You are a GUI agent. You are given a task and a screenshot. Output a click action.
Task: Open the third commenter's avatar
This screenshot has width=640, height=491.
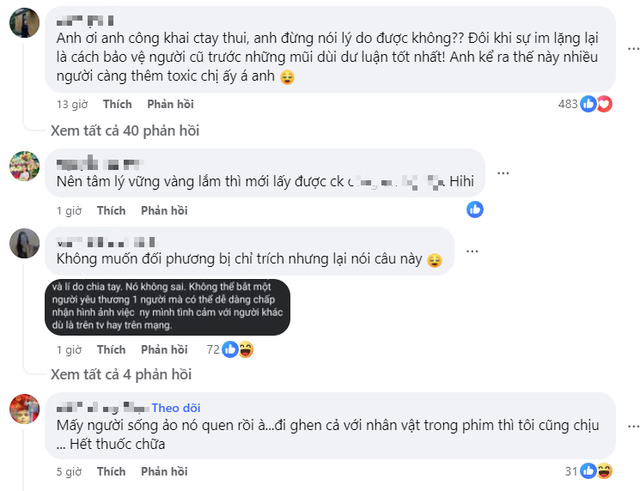[24, 242]
